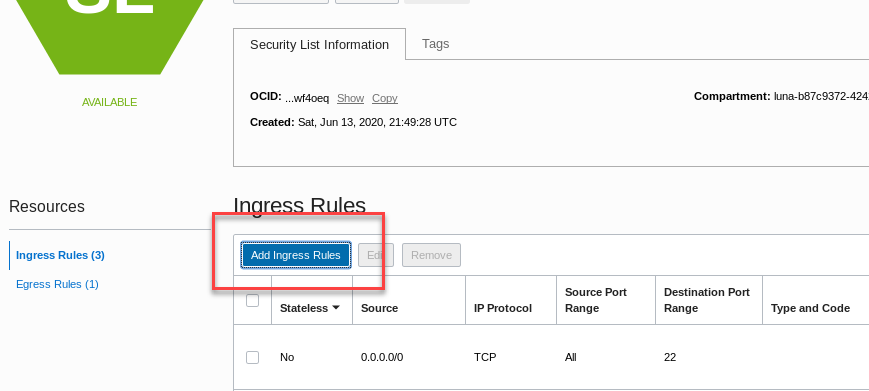Show the full OCID value

click(350, 98)
